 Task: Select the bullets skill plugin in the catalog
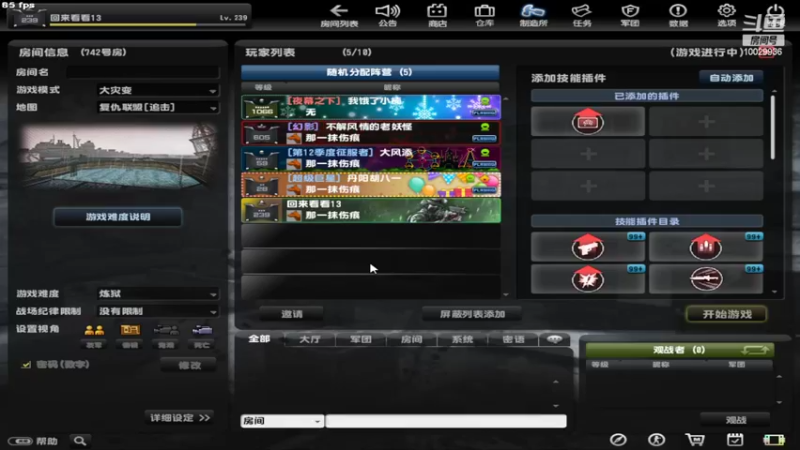tap(706, 247)
